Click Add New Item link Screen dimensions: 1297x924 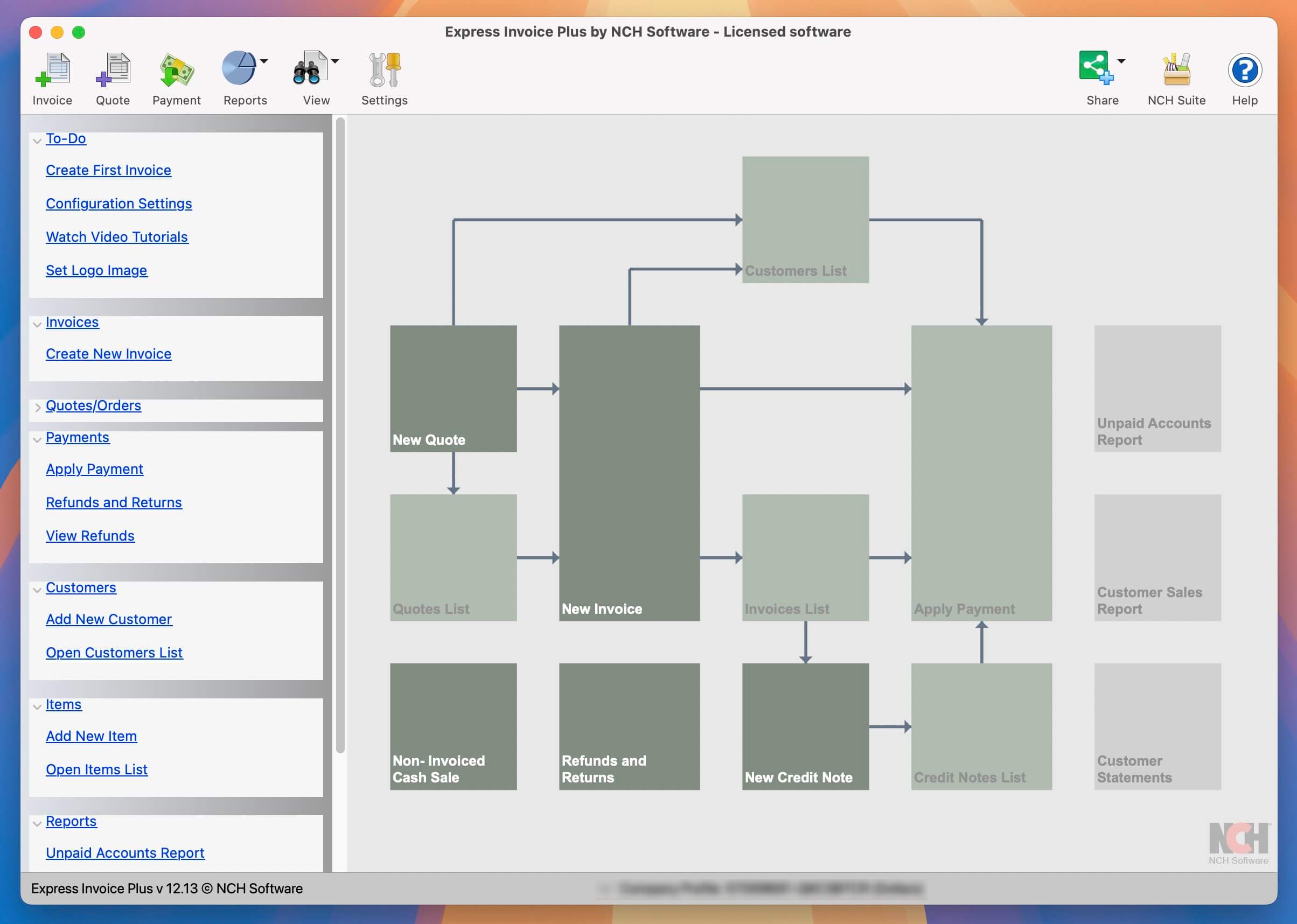coord(92,736)
